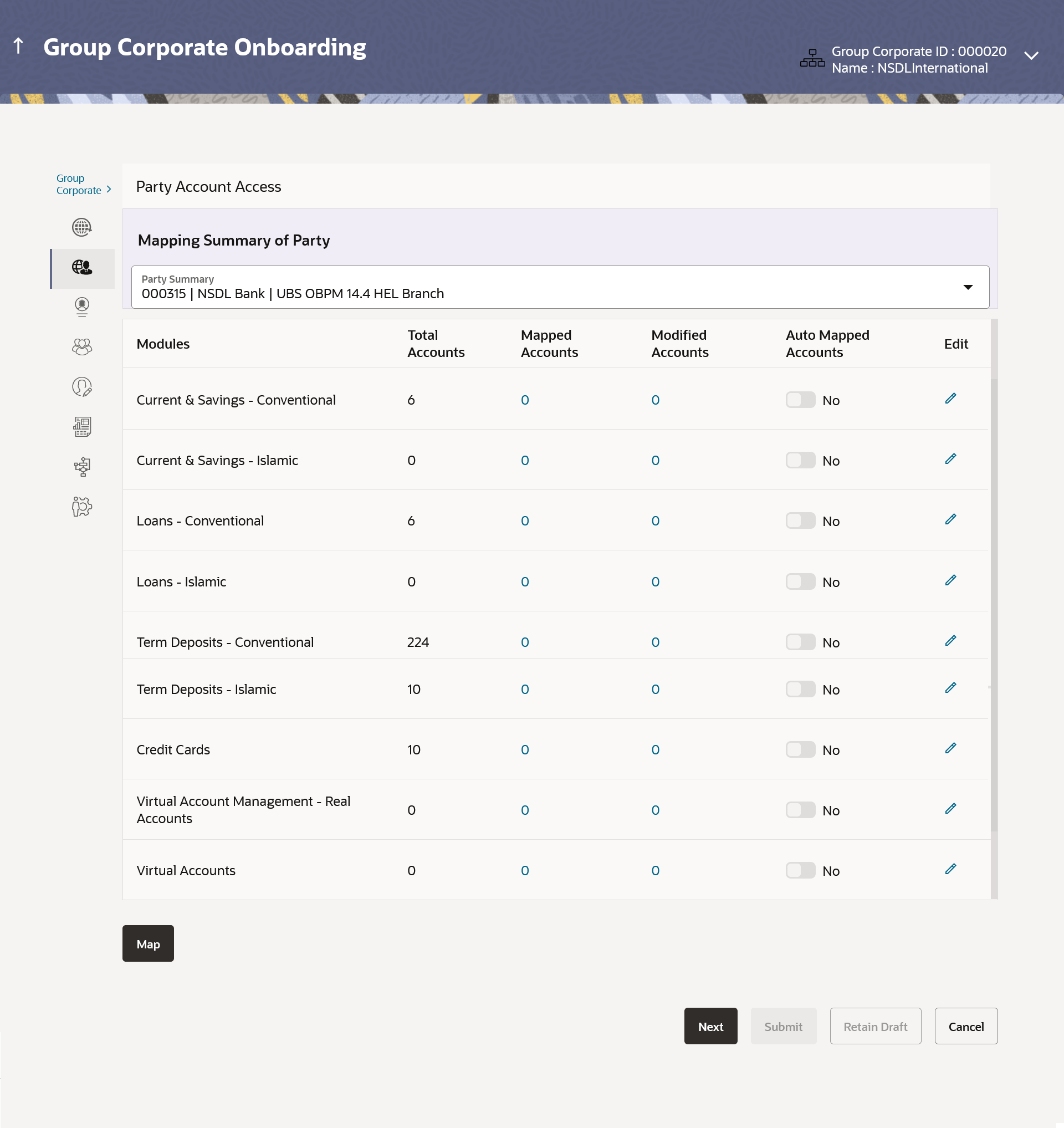Click the Cancel button
The height and width of the screenshot is (1128, 1064).
coord(965,1027)
